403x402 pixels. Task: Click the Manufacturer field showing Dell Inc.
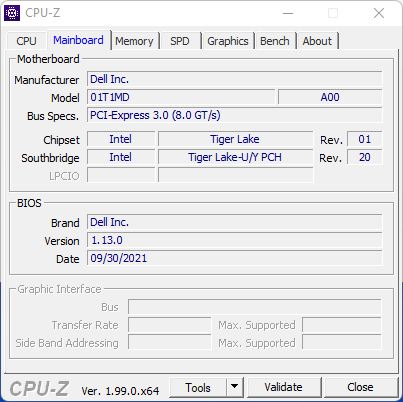coord(235,79)
